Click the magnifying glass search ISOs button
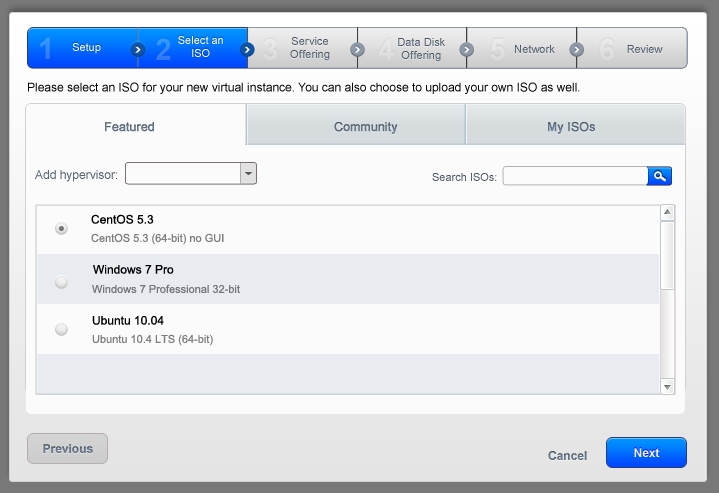719x493 pixels. click(659, 176)
